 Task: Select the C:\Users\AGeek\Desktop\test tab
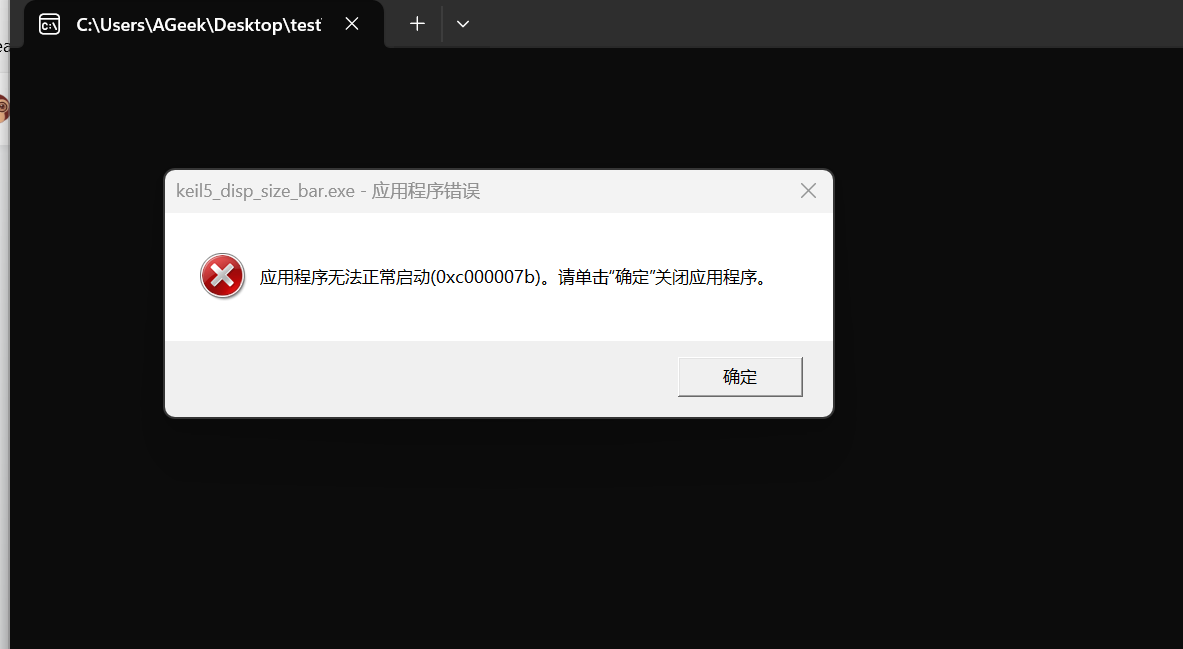pos(198,25)
